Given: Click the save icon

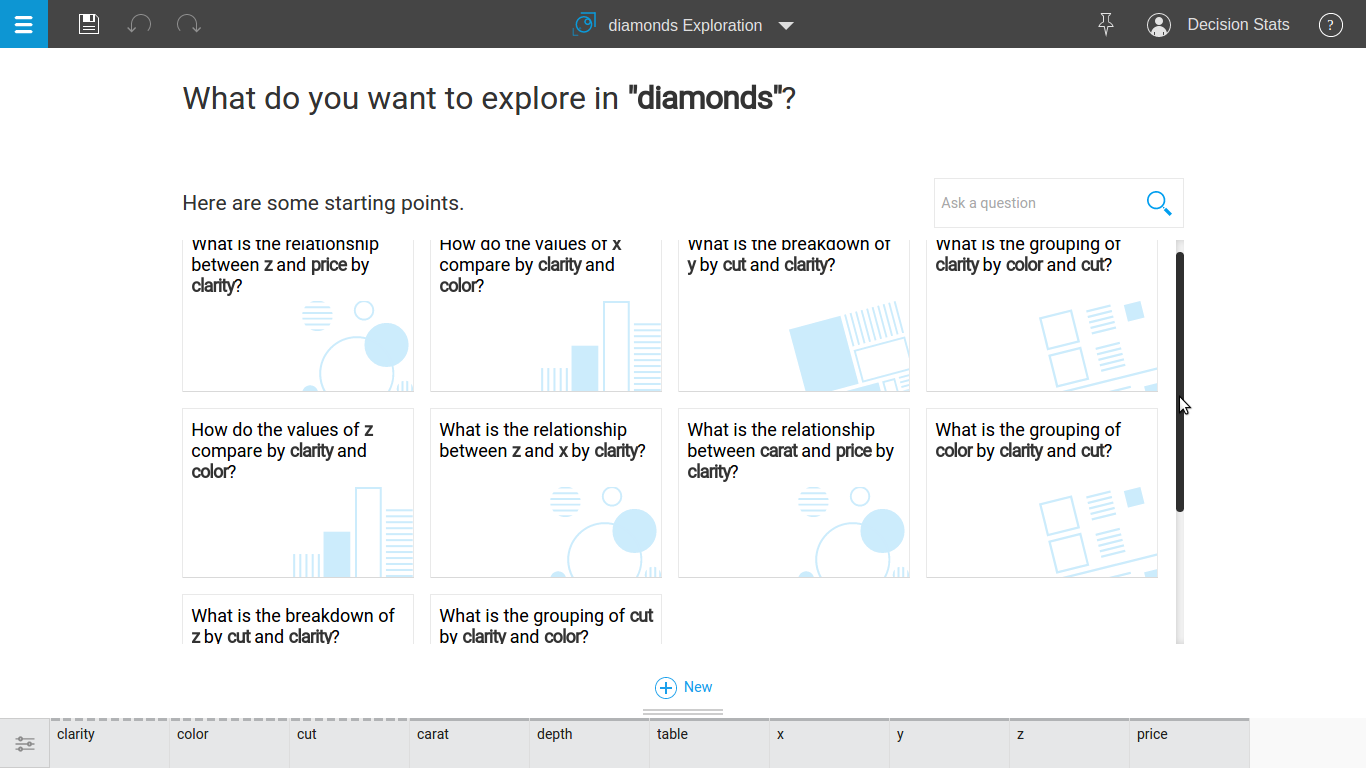Looking at the screenshot, I should (x=89, y=24).
